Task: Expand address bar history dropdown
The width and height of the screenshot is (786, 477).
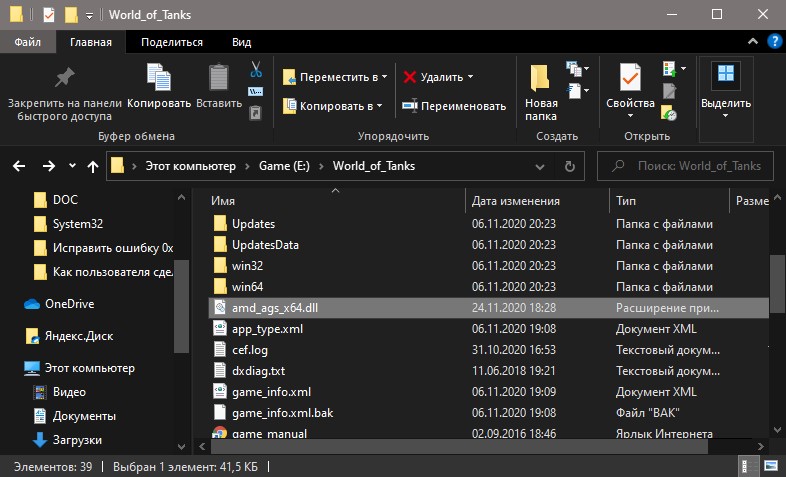Action: tap(540, 166)
